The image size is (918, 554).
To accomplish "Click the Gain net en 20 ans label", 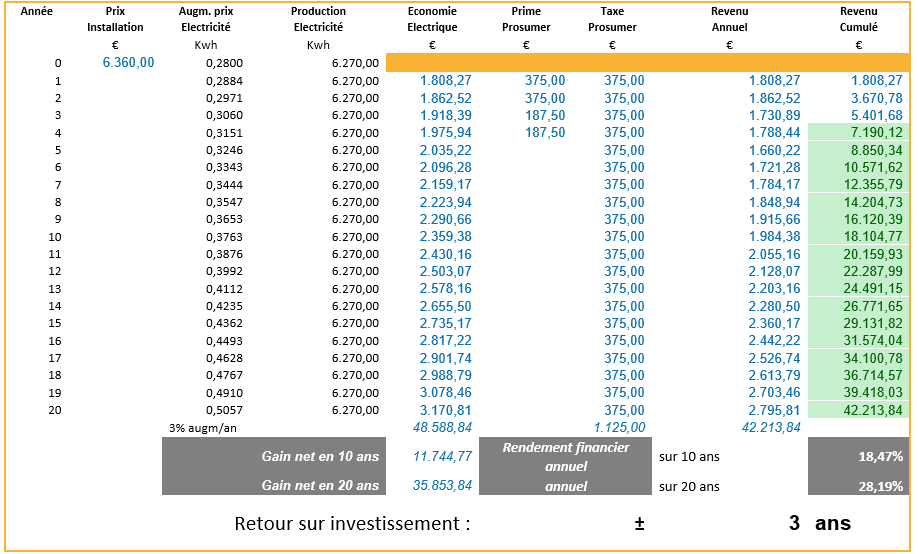I will pos(320,485).
